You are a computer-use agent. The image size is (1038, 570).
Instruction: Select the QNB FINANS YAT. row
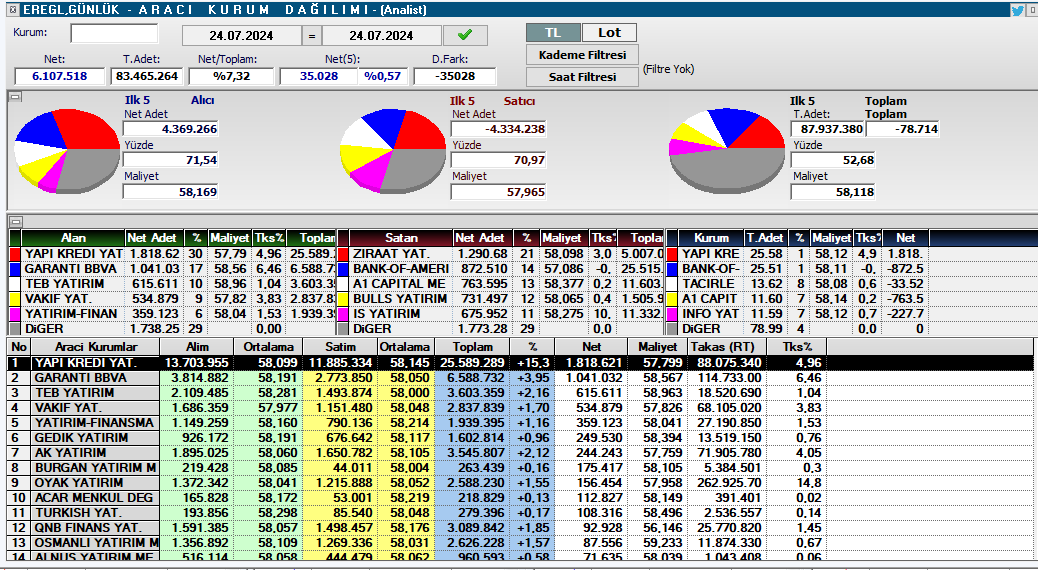tap(520, 528)
